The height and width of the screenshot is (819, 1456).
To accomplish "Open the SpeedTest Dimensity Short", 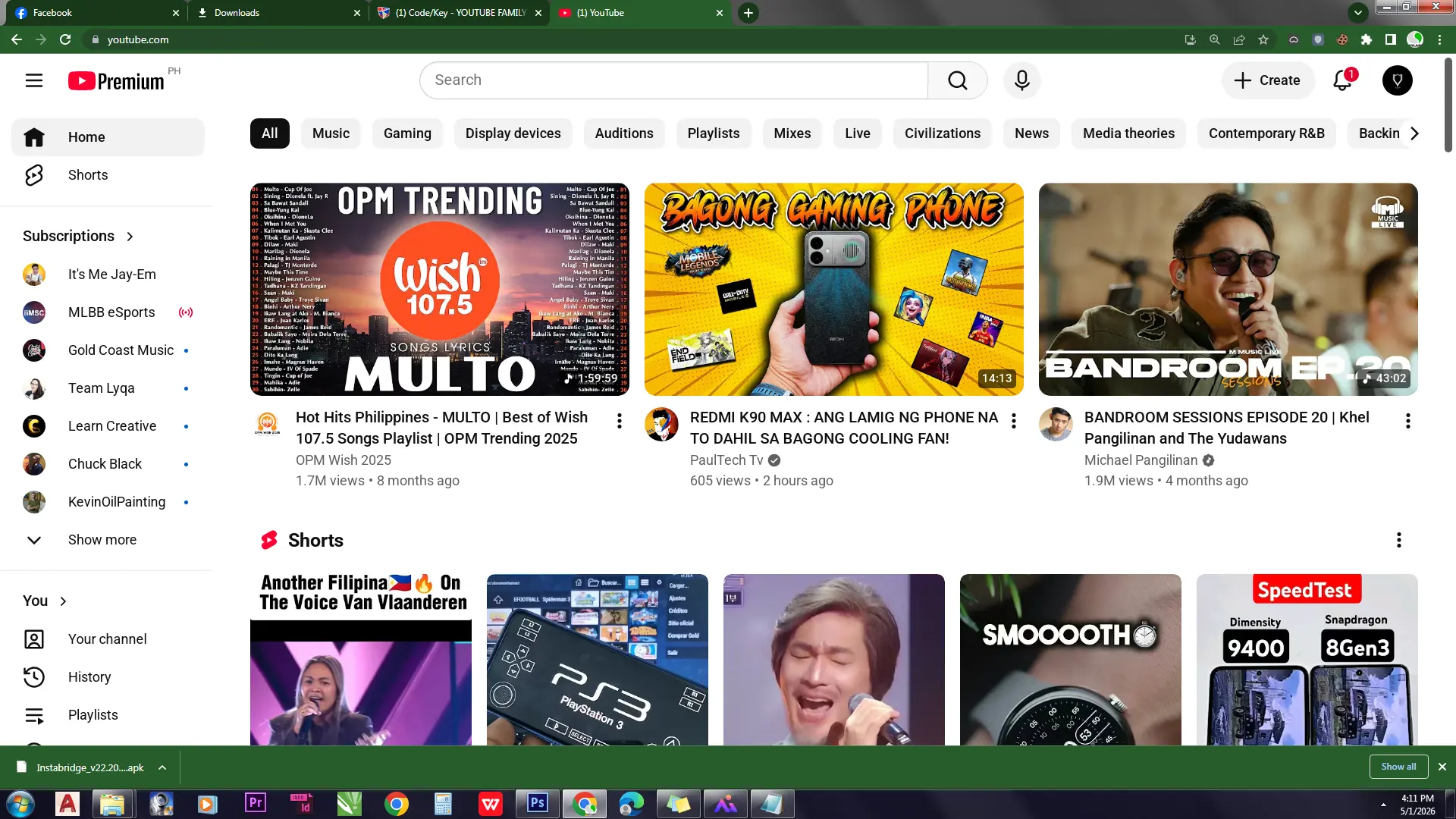I will (x=1307, y=660).
